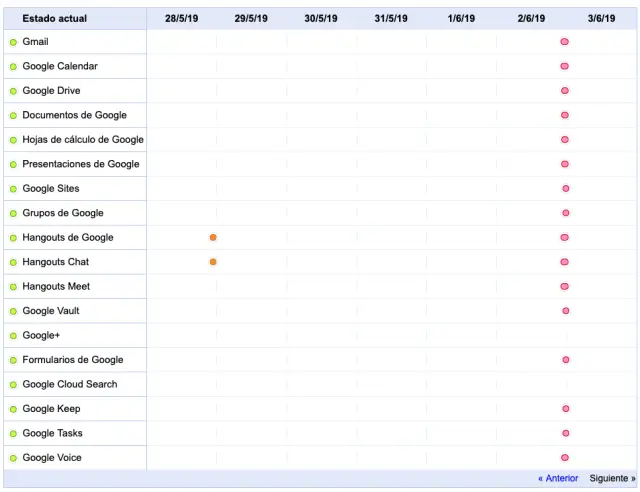The image size is (640, 492).
Task: Click pink incident dot for Google Drive
Action: [564, 91]
